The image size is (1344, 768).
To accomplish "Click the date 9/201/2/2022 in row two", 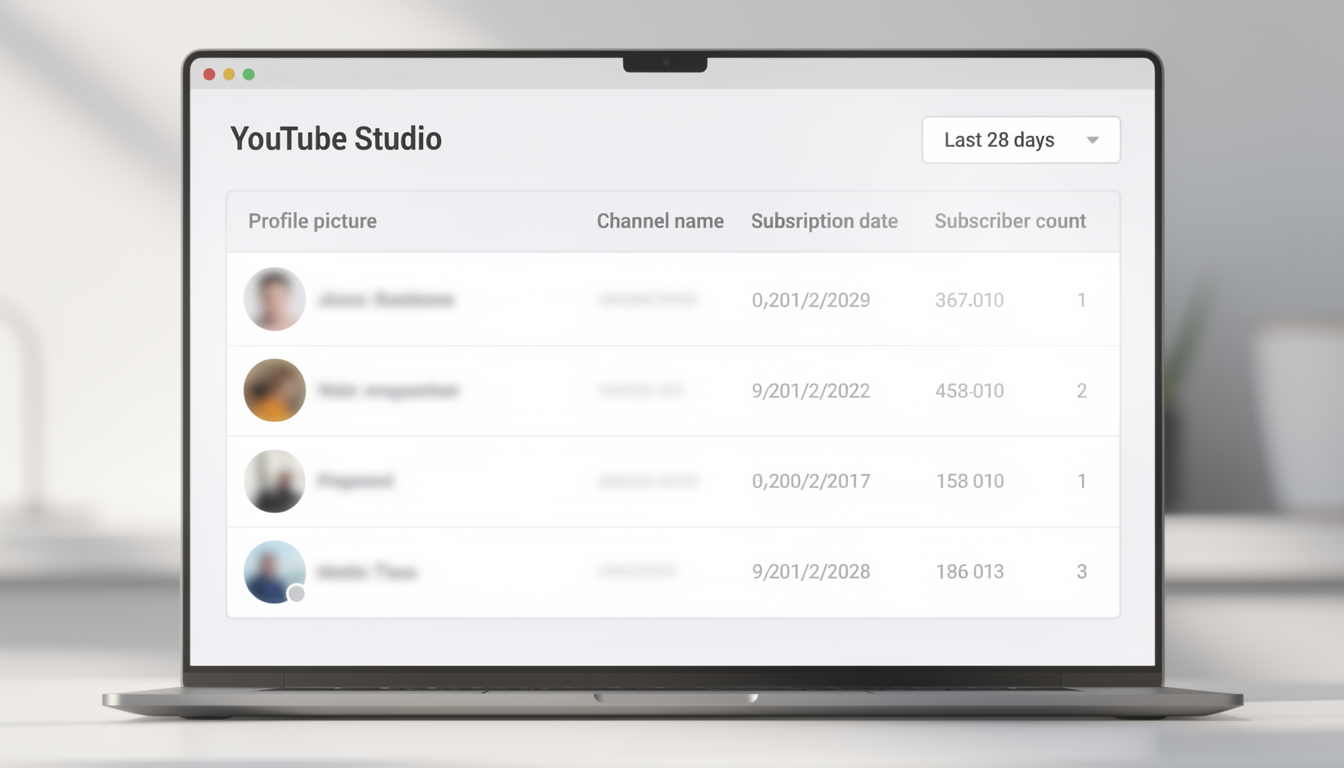I will 810,390.
